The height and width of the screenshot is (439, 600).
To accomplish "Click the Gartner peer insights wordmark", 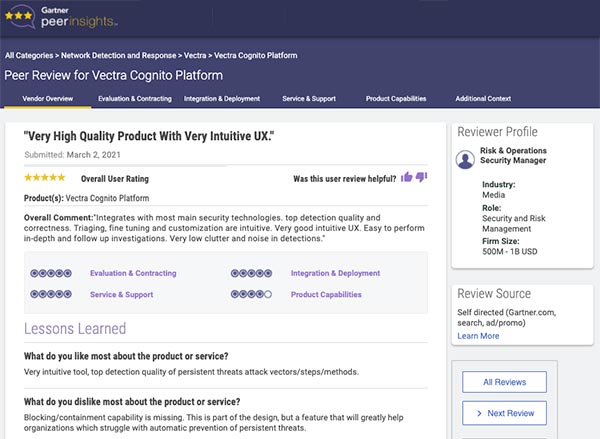I will pyautogui.click(x=79, y=17).
